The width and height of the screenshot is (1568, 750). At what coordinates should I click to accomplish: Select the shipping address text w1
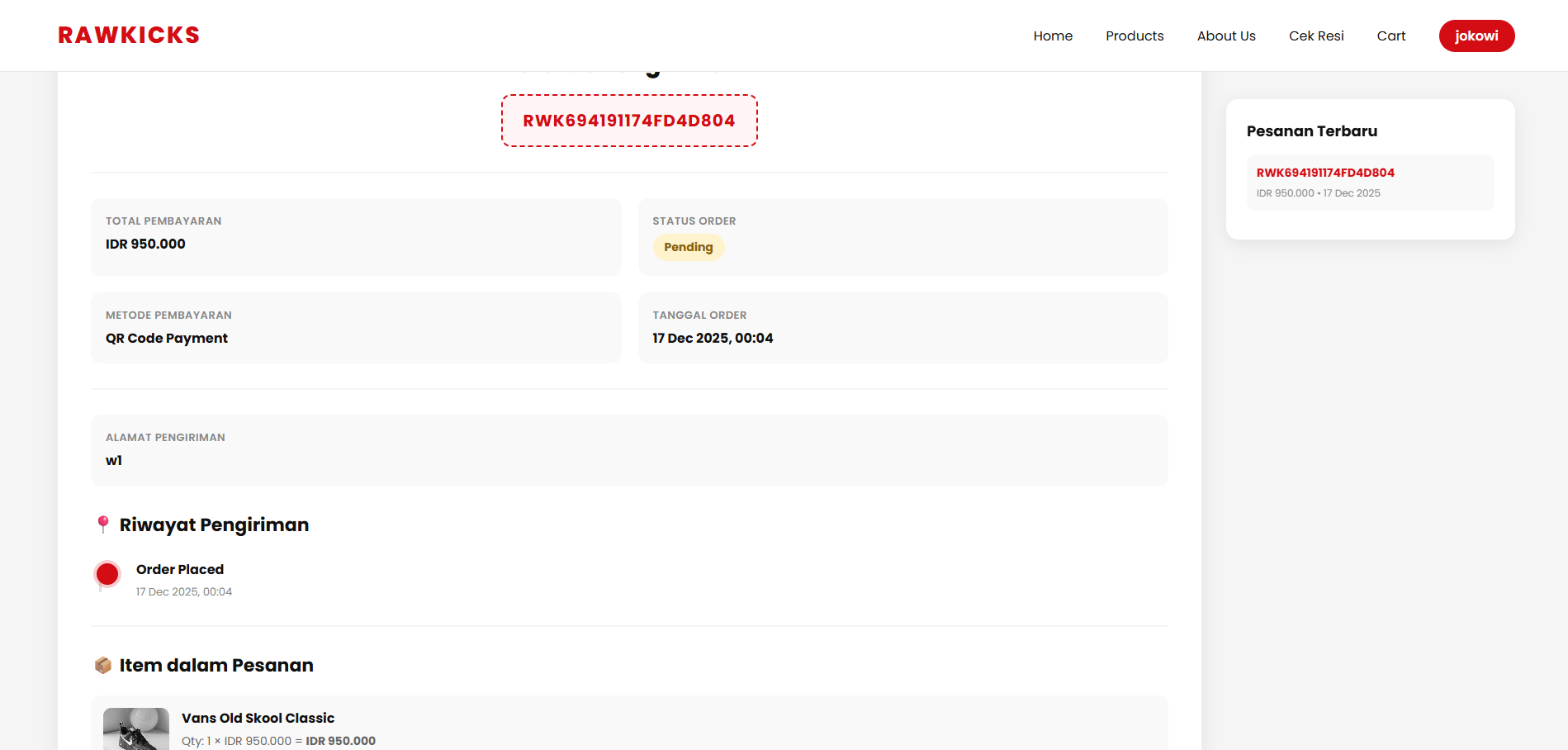(114, 460)
